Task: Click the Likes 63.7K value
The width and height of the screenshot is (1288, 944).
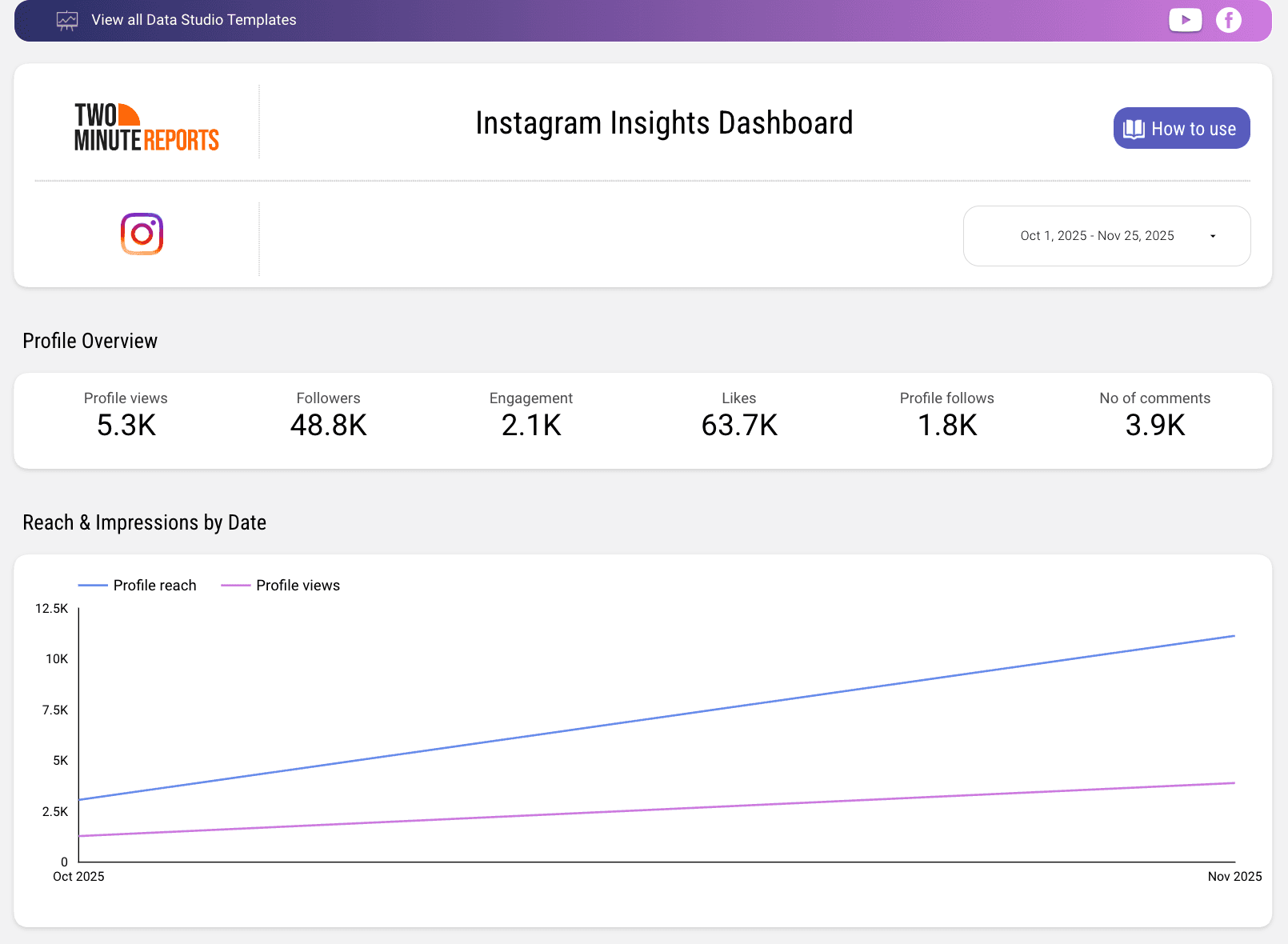Action: pyautogui.click(x=738, y=426)
